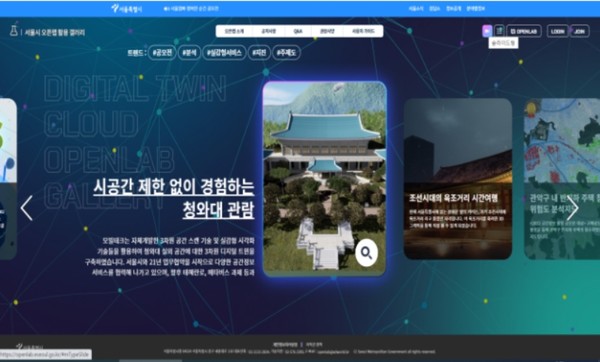Switch to list view icon beside OPENLAB

(499, 31)
